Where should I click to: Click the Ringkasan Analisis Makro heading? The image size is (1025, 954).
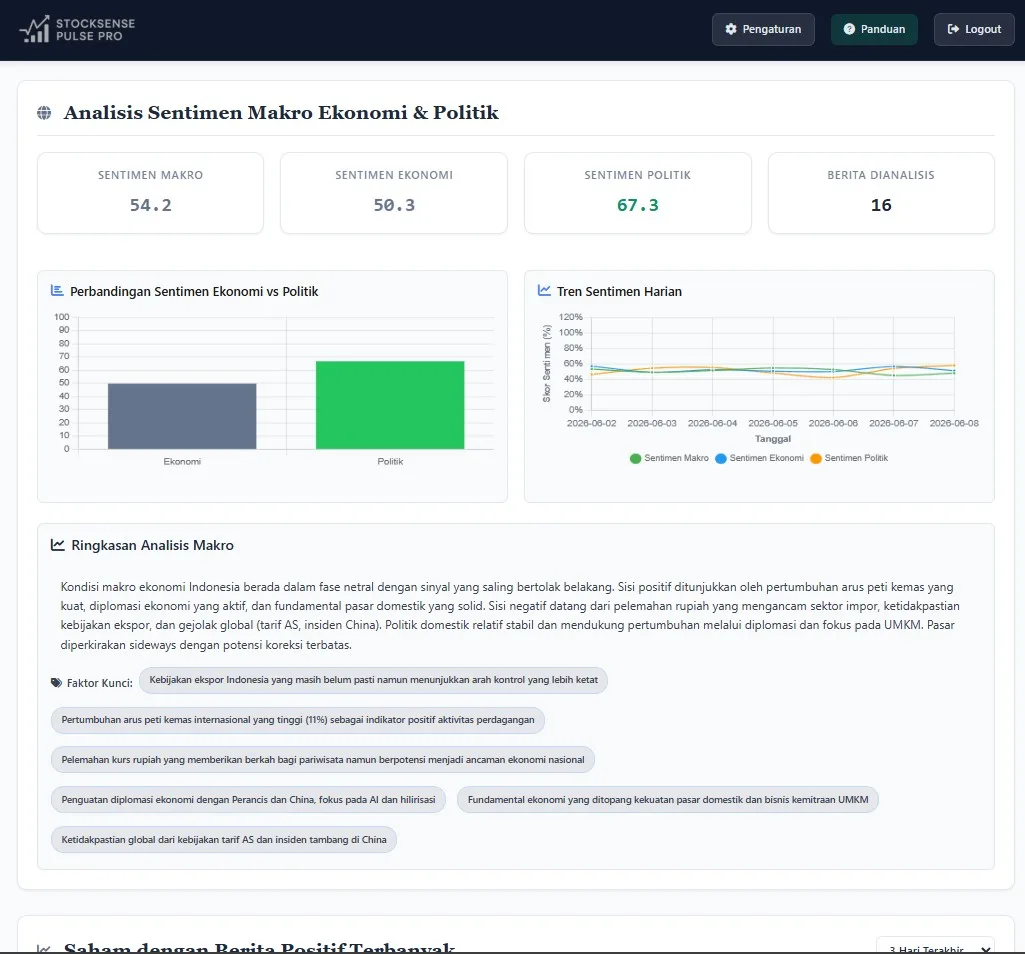pos(152,545)
